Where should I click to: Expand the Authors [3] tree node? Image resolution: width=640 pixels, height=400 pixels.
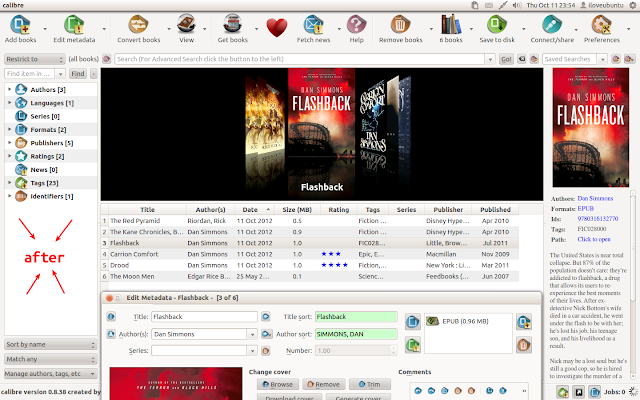(9, 89)
